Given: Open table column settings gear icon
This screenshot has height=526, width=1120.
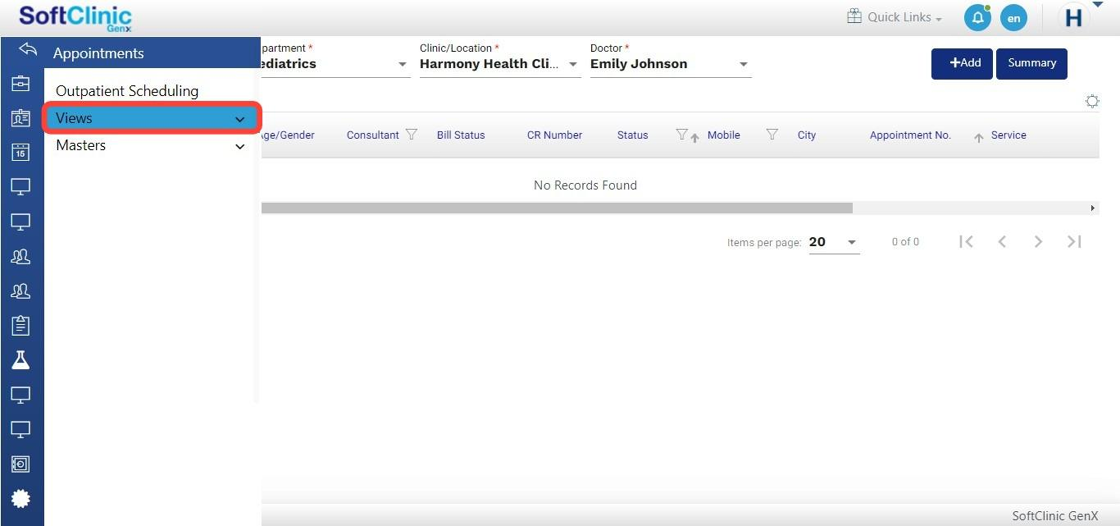Looking at the screenshot, I should [x=1092, y=101].
